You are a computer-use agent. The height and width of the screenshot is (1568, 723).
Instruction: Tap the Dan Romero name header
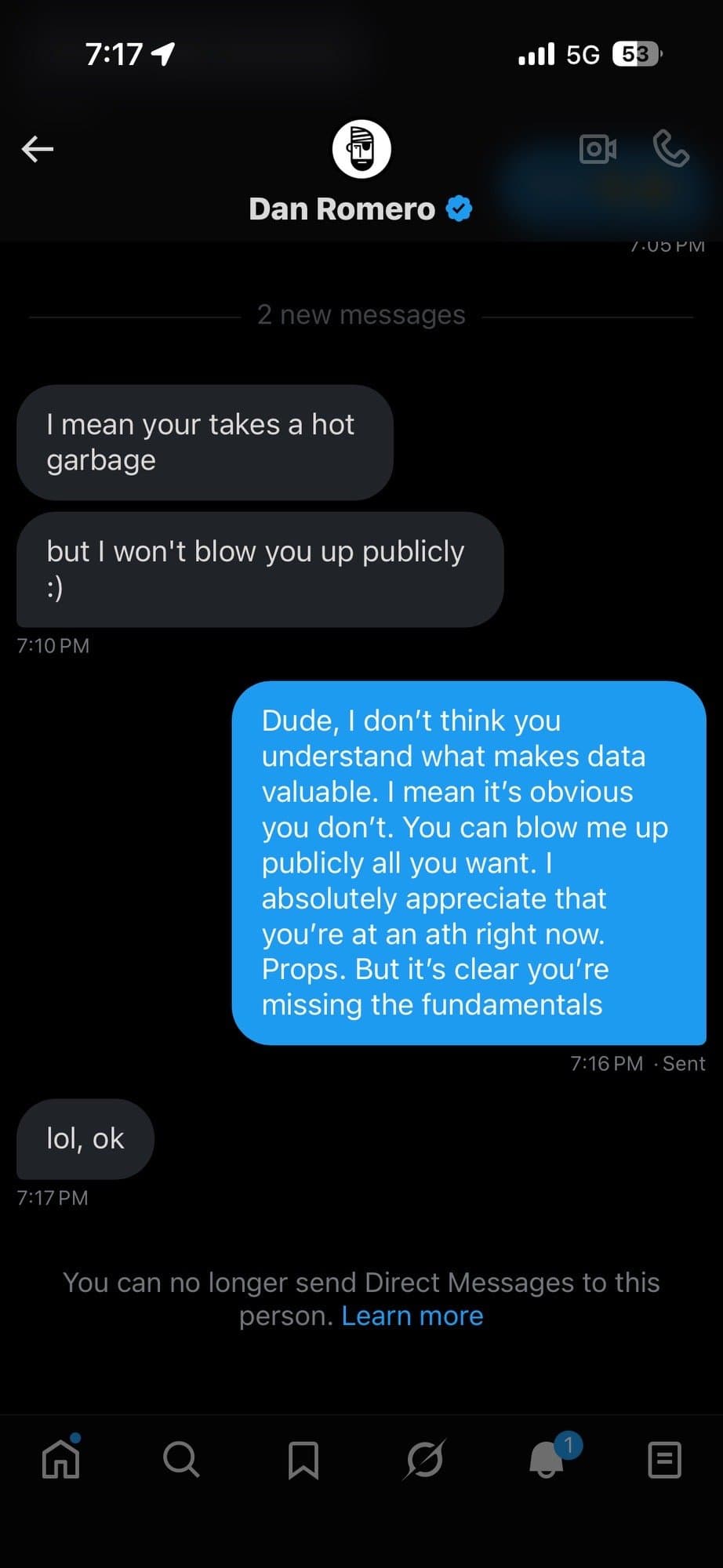click(x=342, y=209)
